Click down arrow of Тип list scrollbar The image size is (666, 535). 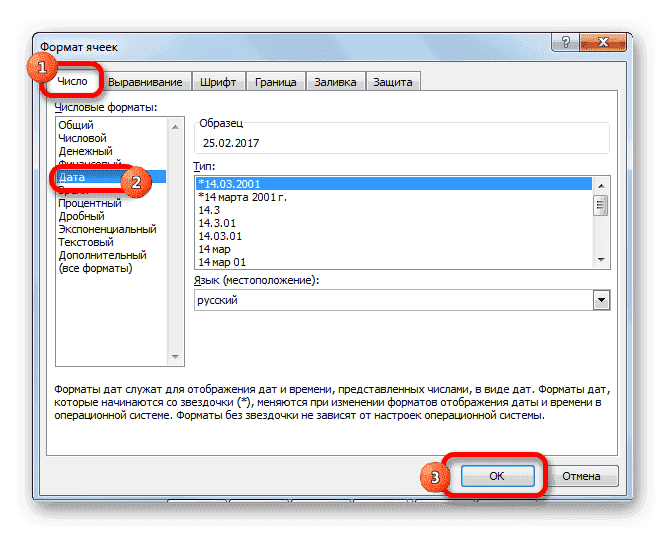pyautogui.click(x=601, y=259)
